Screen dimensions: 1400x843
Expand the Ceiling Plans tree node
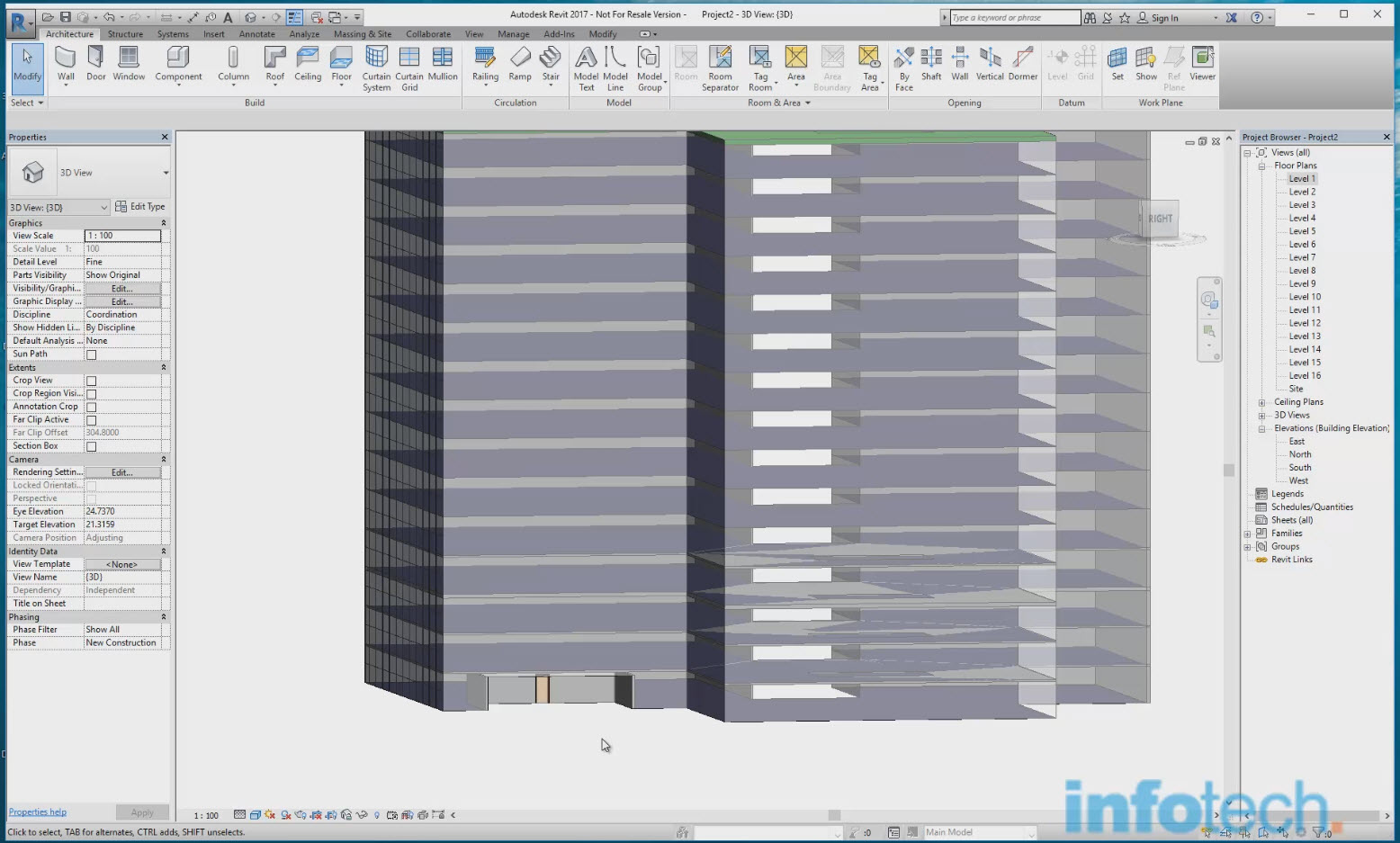click(1261, 402)
